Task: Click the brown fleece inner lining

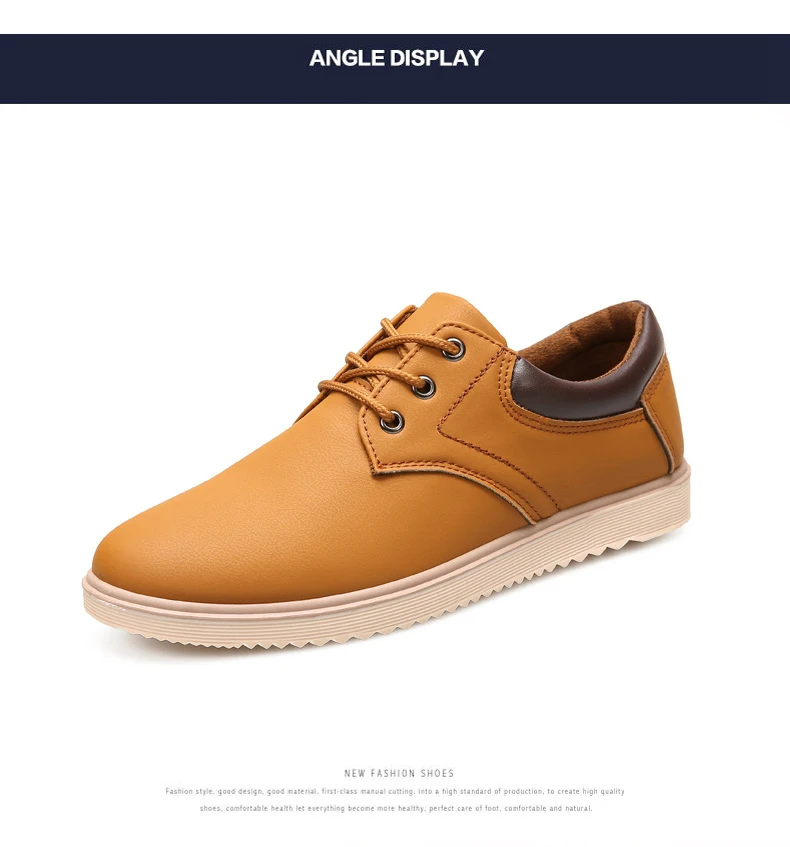Action: (x=584, y=338)
